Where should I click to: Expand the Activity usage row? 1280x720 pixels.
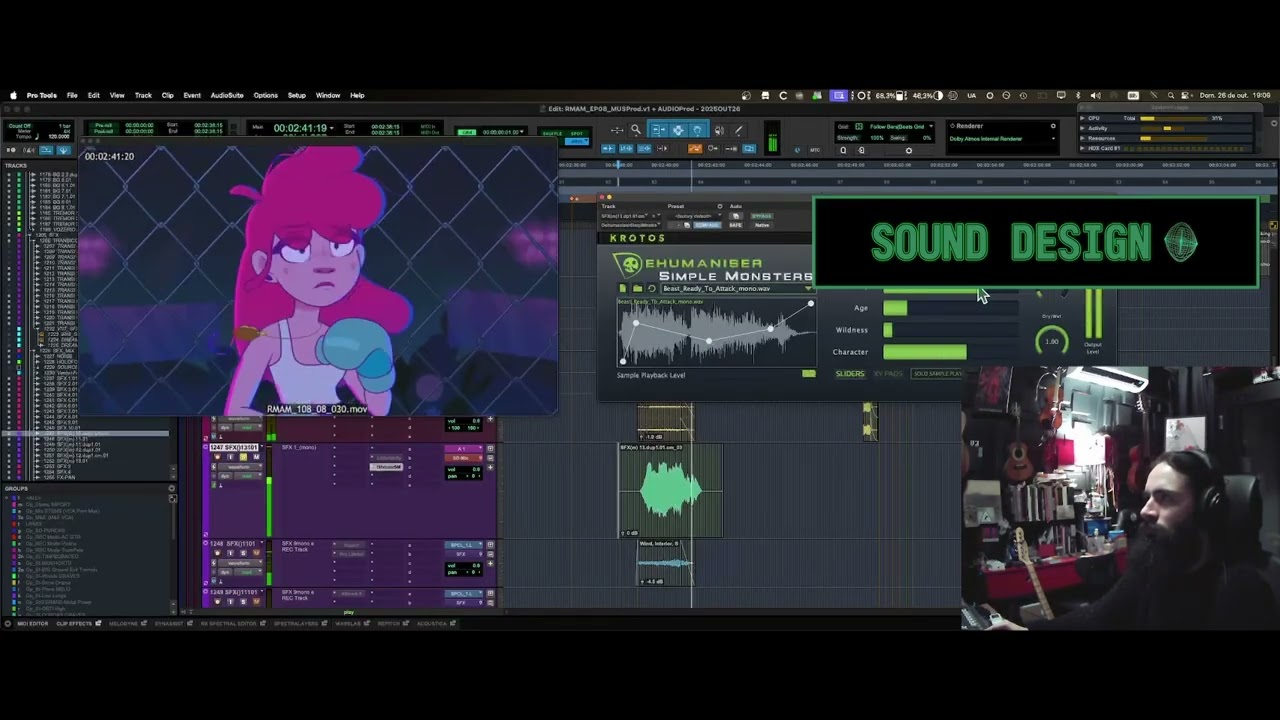click(1082, 128)
